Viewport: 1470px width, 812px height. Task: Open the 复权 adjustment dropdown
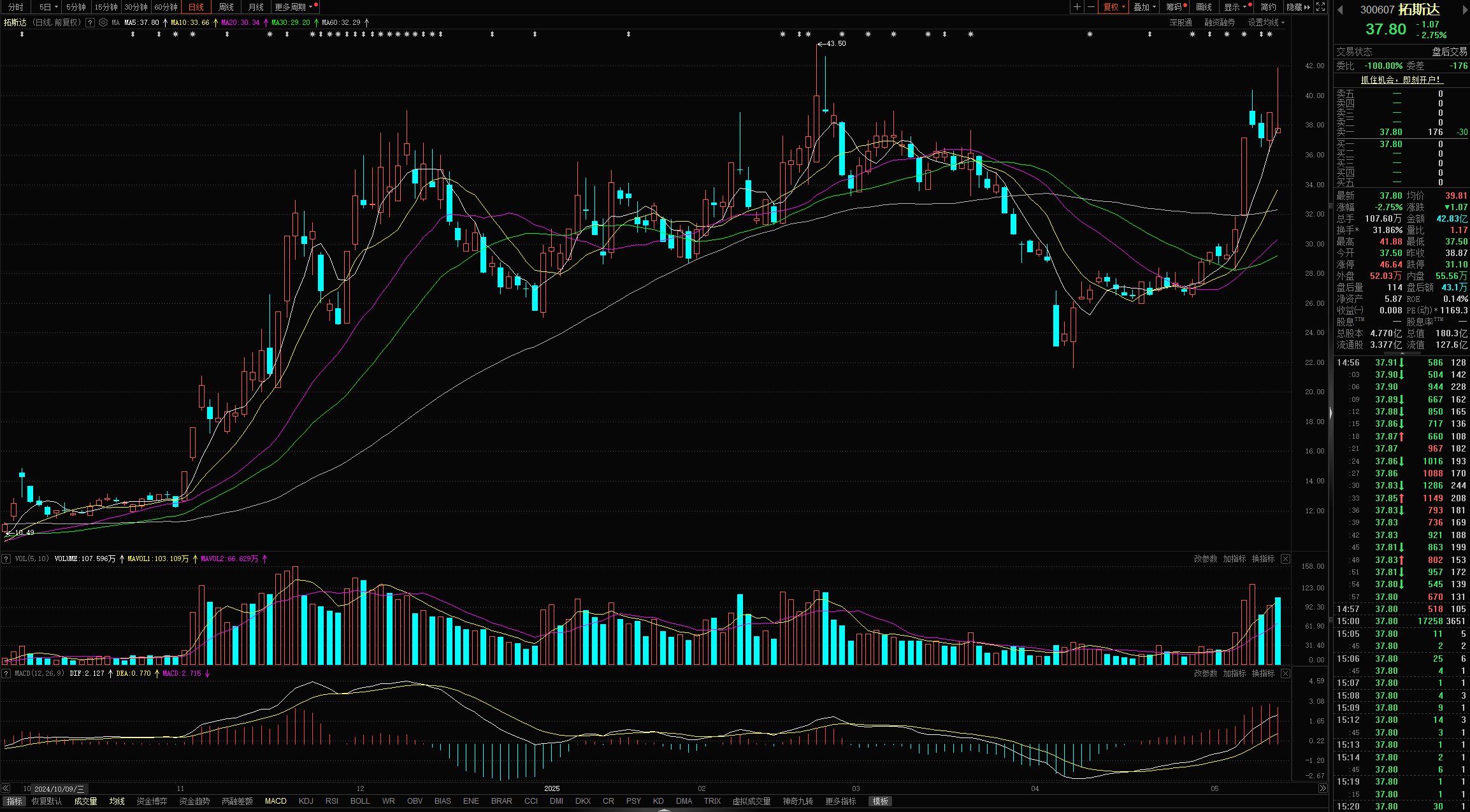[x=1114, y=7]
